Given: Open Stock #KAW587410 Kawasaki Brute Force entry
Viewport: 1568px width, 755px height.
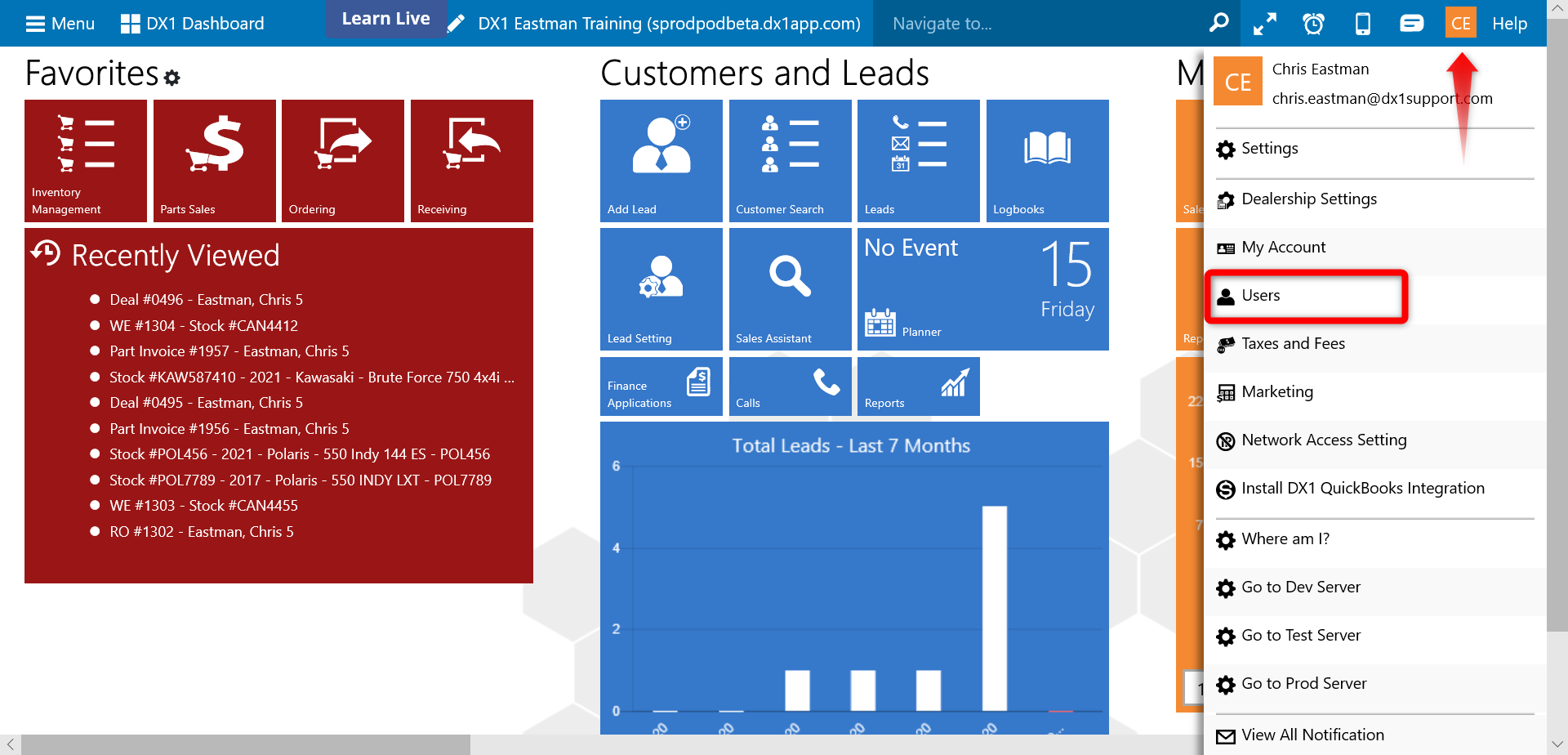Looking at the screenshot, I should pos(312,377).
